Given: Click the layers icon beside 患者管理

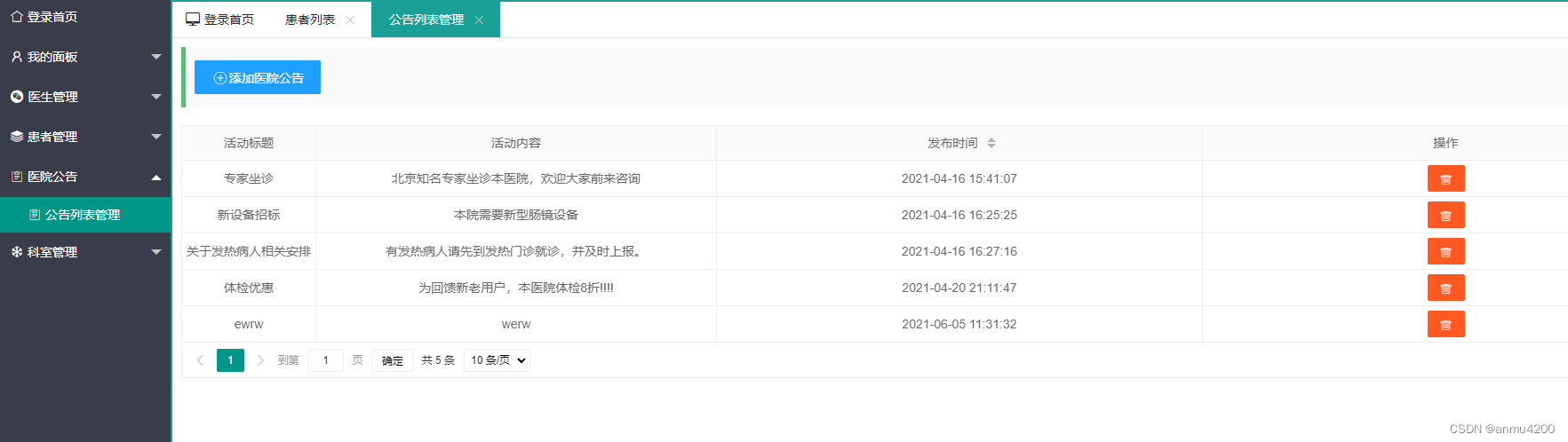Looking at the screenshot, I should pyautogui.click(x=16, y=137).
